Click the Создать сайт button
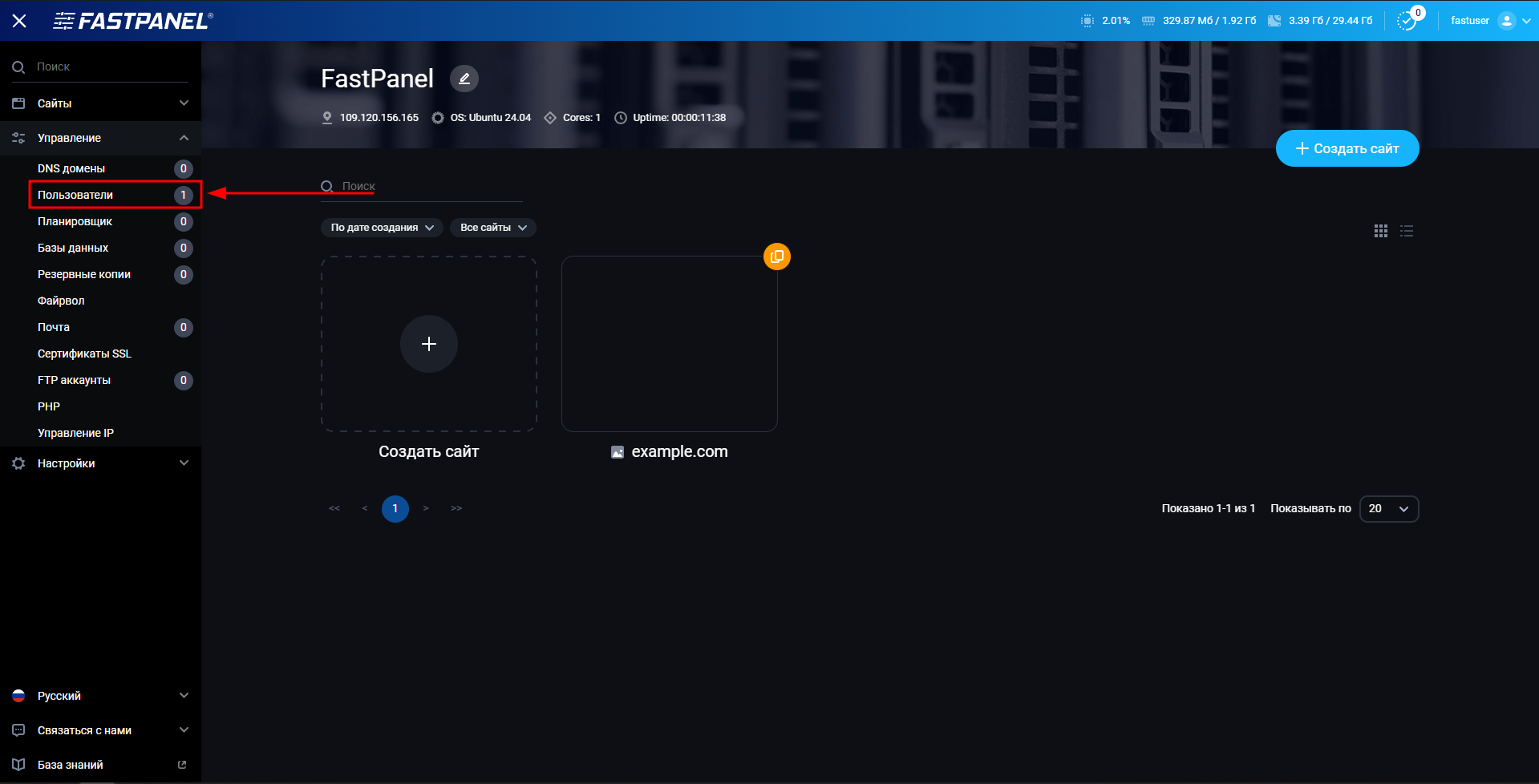 1347,148
